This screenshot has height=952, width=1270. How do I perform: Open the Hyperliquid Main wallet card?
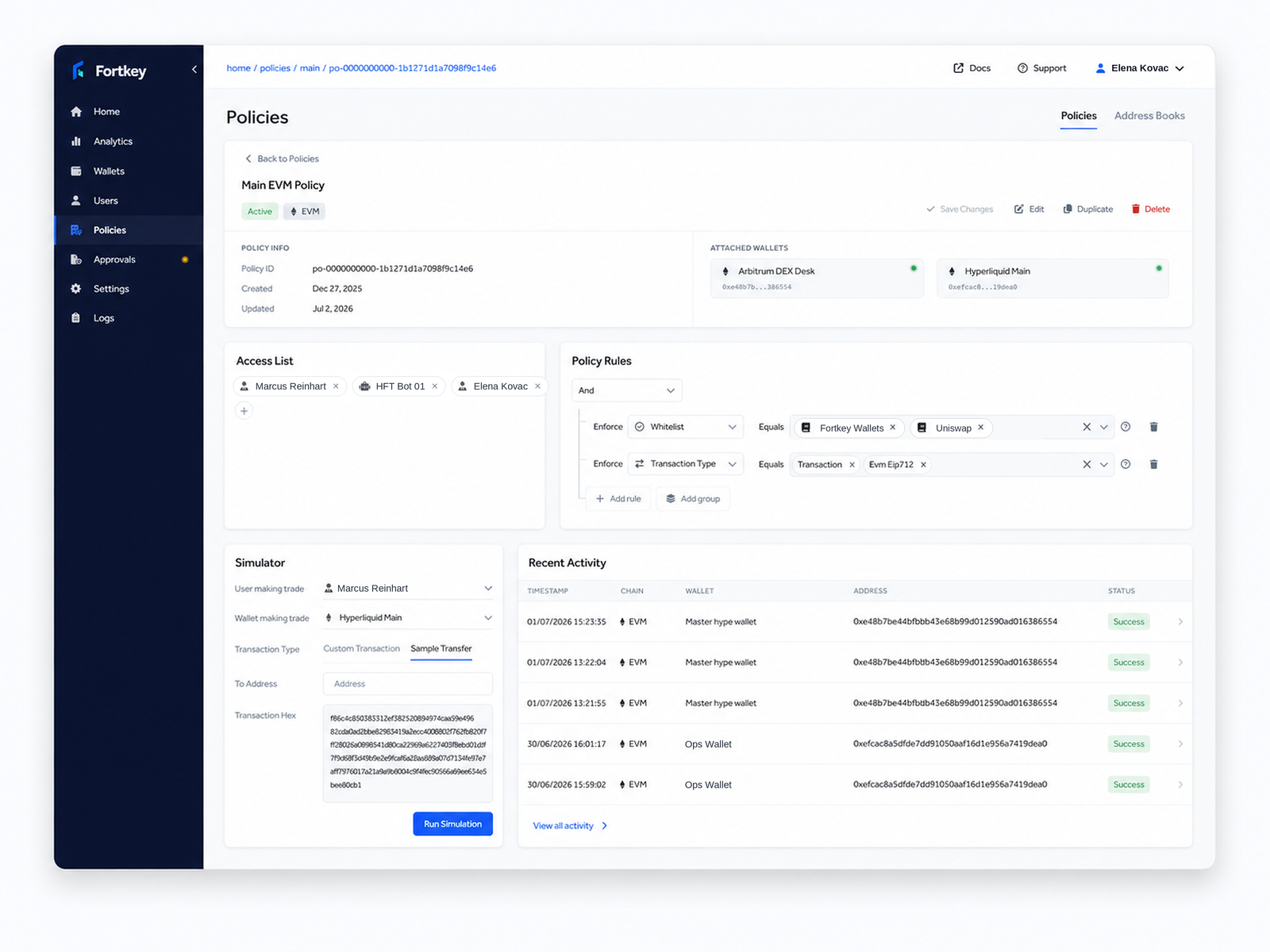1053,278
